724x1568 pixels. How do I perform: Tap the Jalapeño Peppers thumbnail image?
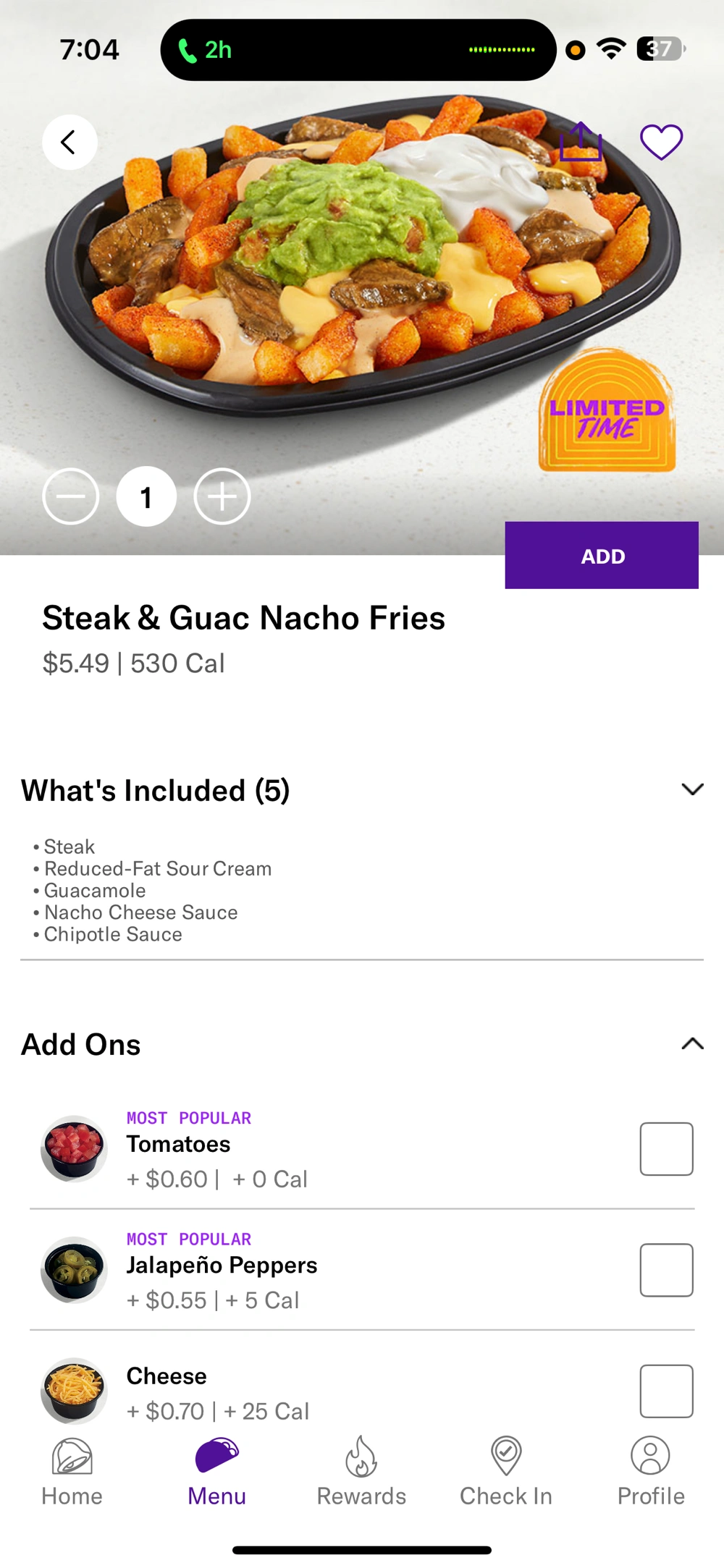[x=74, y=1270]
